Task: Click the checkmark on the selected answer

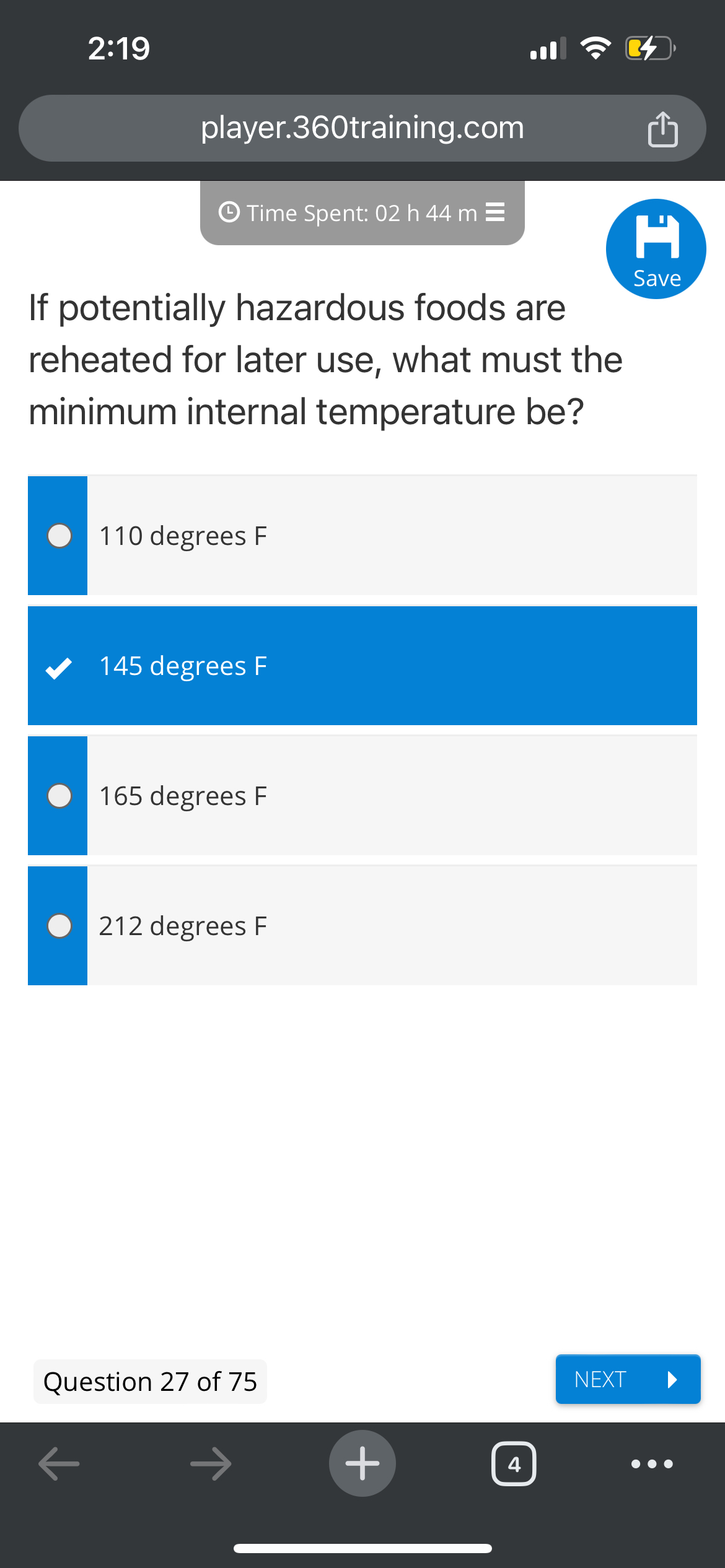Action: tap(59, 667)
